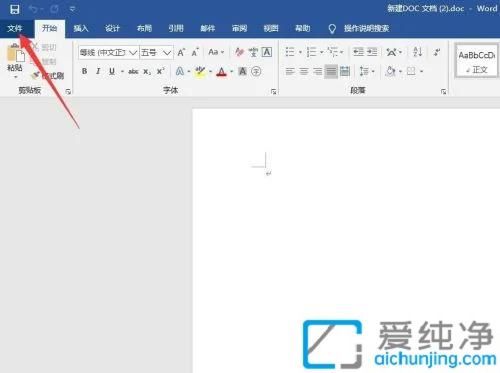The image size is (500, 373).
Task: Click the Redo icon in title bar
Action: tap(55, 9)
